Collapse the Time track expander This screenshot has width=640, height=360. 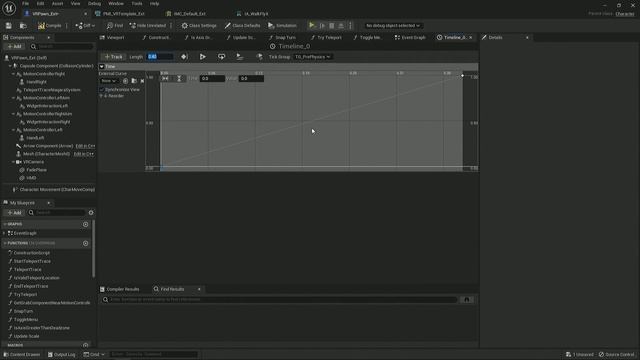(x=102, y=66)
